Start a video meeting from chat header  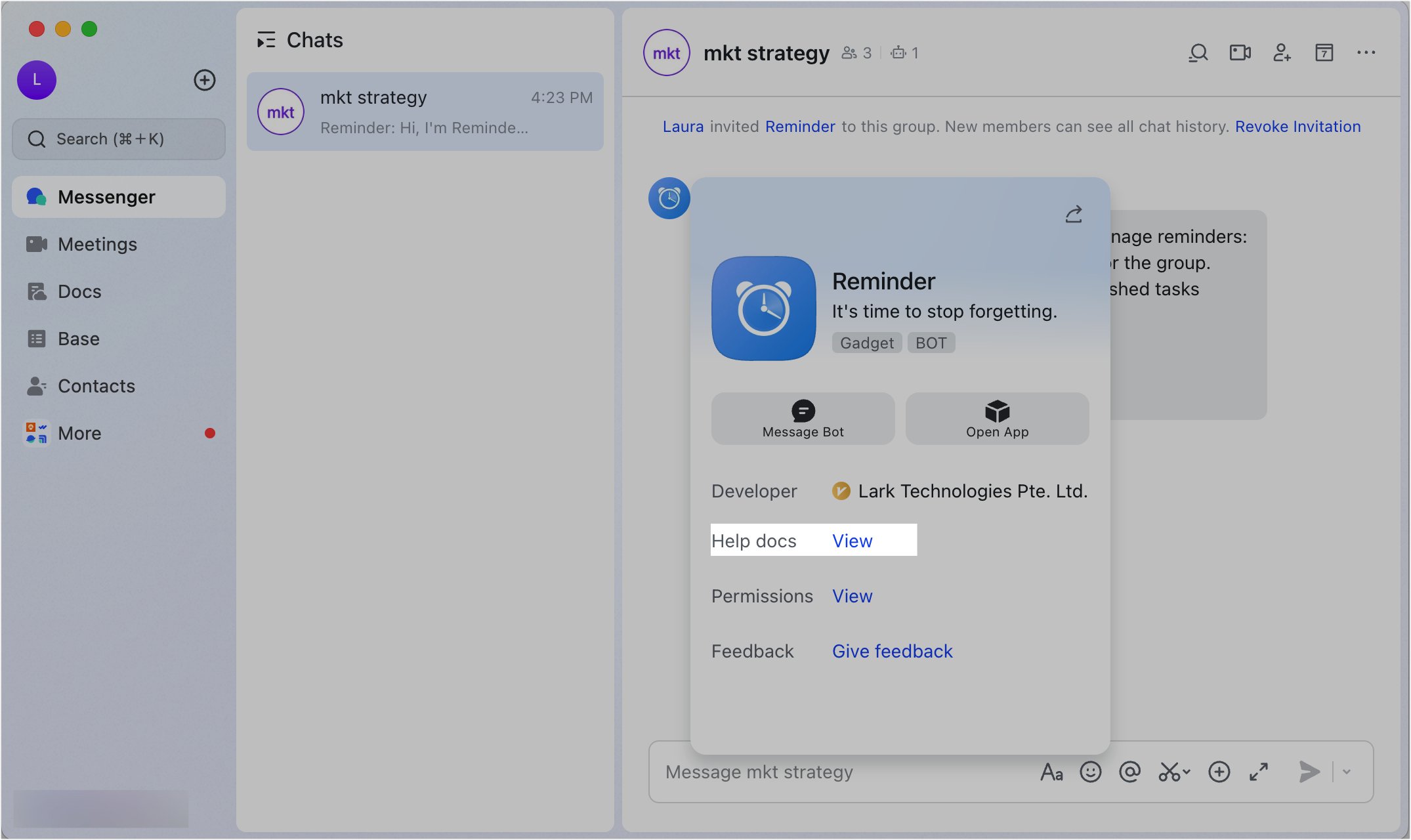1240,52
